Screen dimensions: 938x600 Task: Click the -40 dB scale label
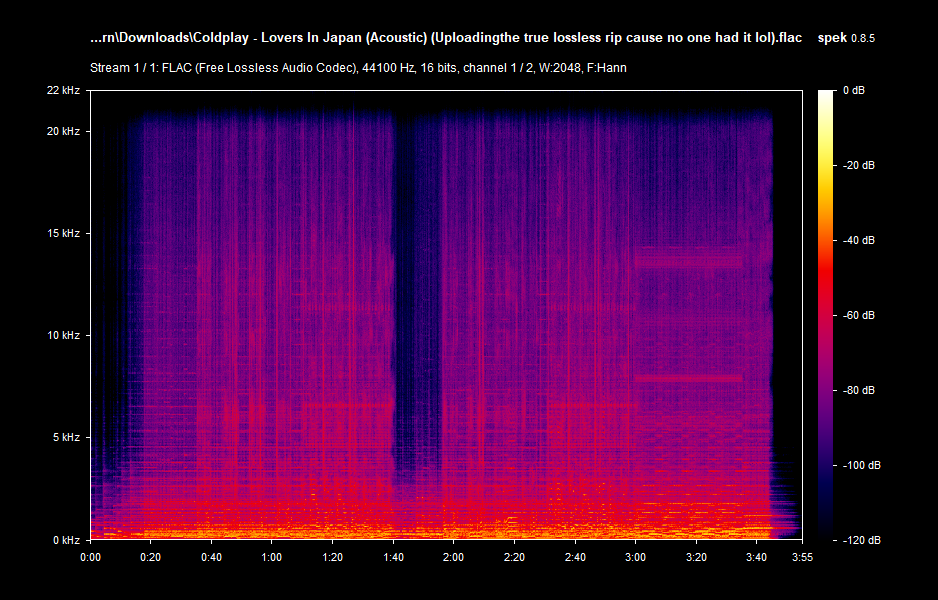click(x=858, y=240)
